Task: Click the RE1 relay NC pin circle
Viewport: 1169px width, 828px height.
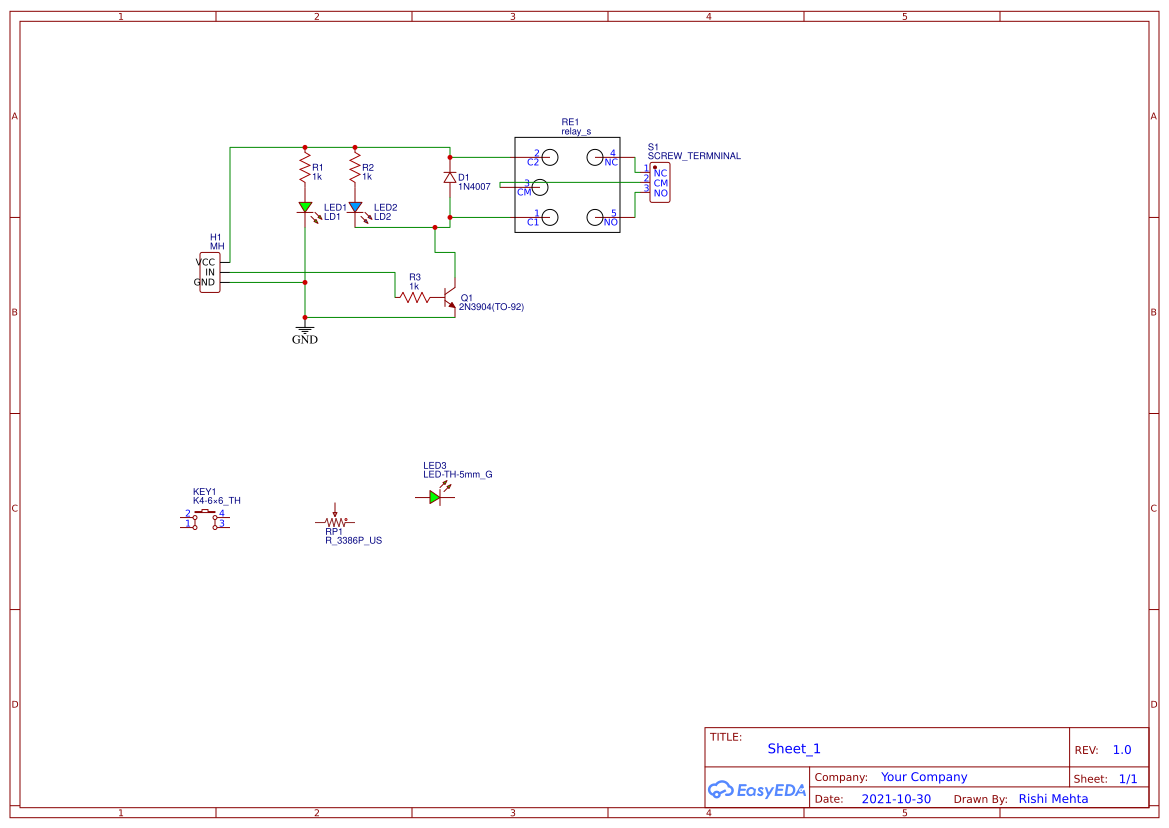Action: [595, 157]
